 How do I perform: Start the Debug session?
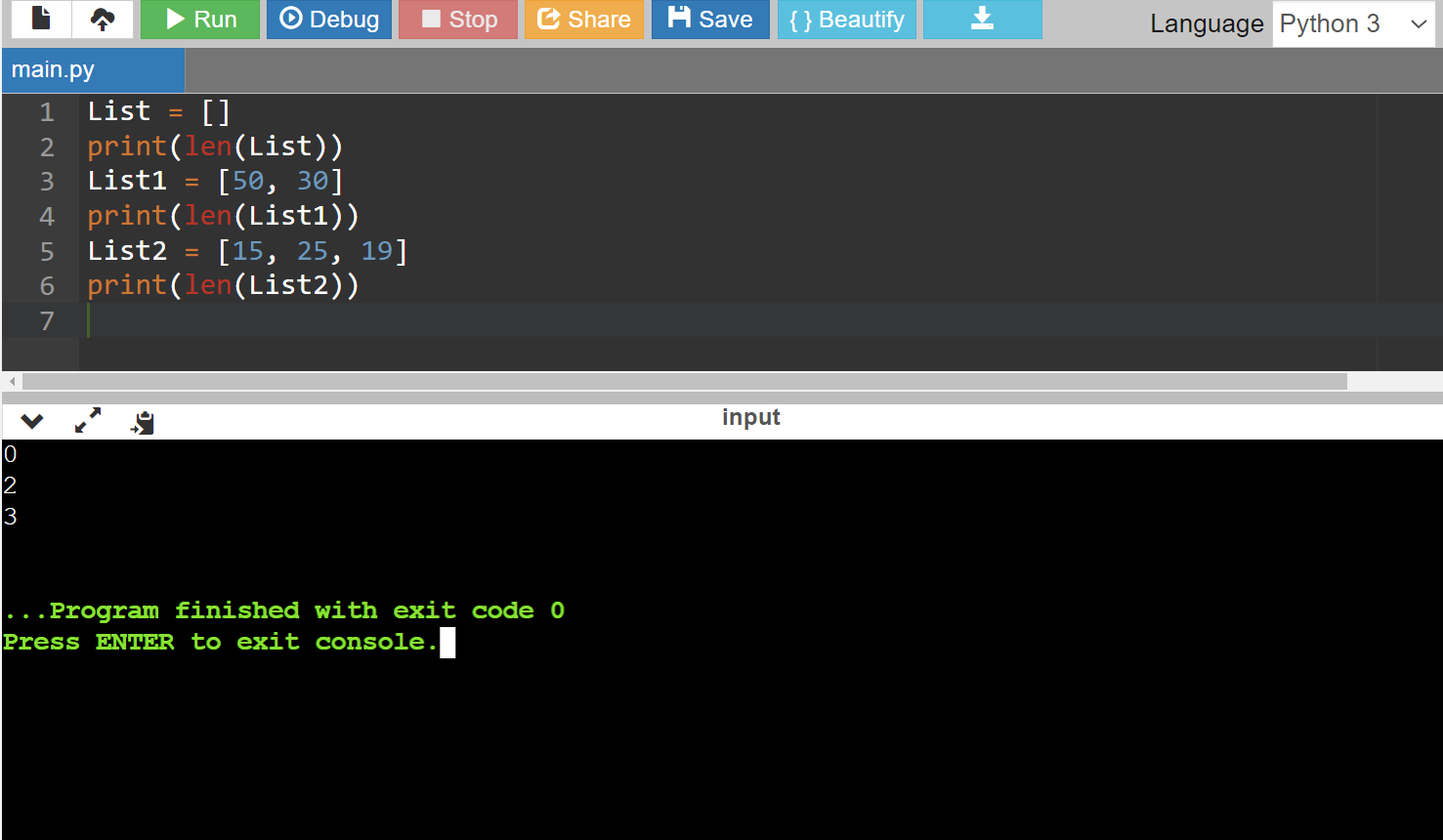pos(329,20)
